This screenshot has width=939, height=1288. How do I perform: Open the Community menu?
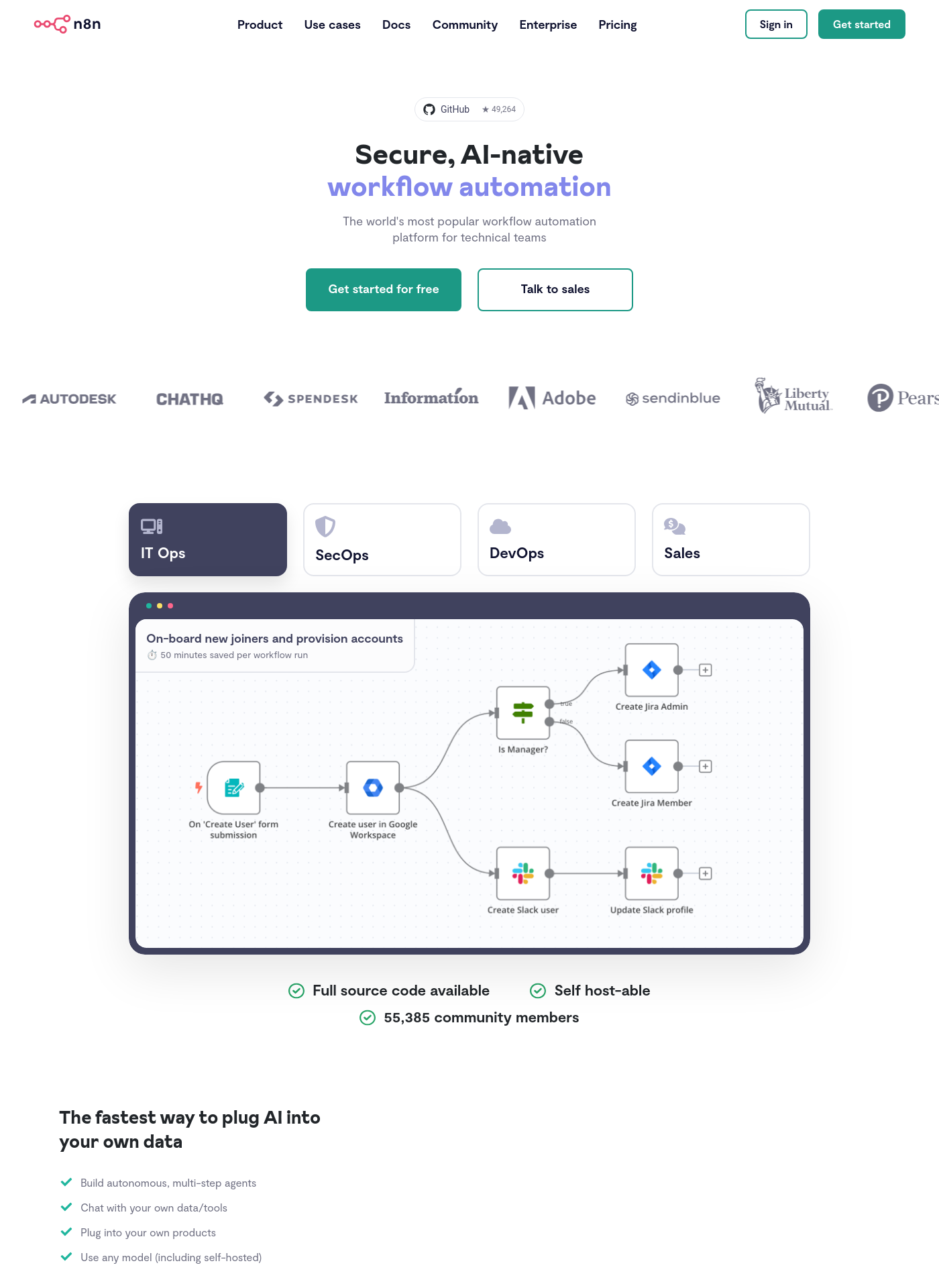tap(465, 25)
